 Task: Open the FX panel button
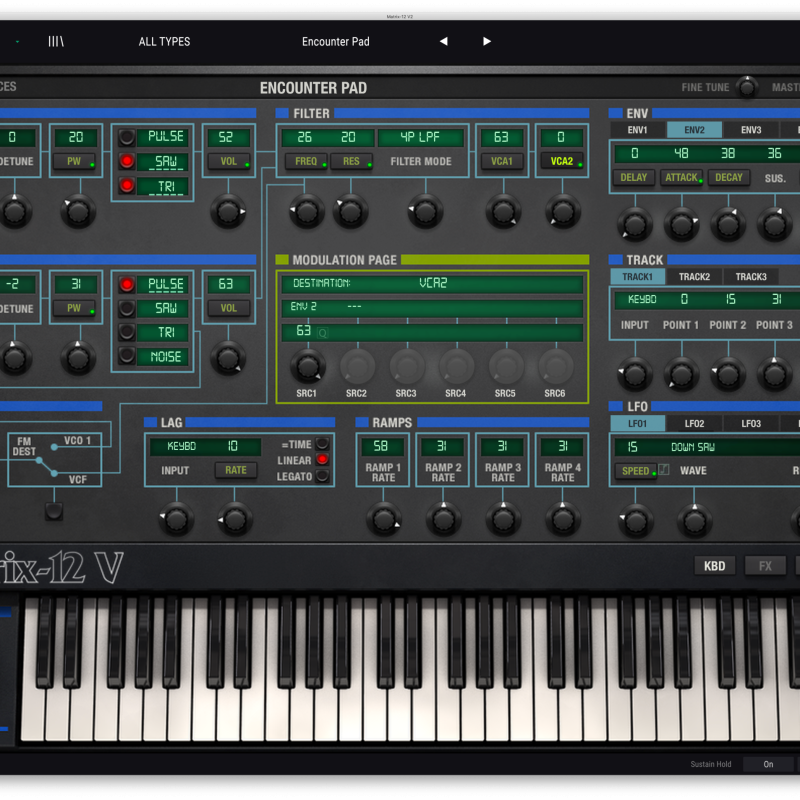click(765, 566)
